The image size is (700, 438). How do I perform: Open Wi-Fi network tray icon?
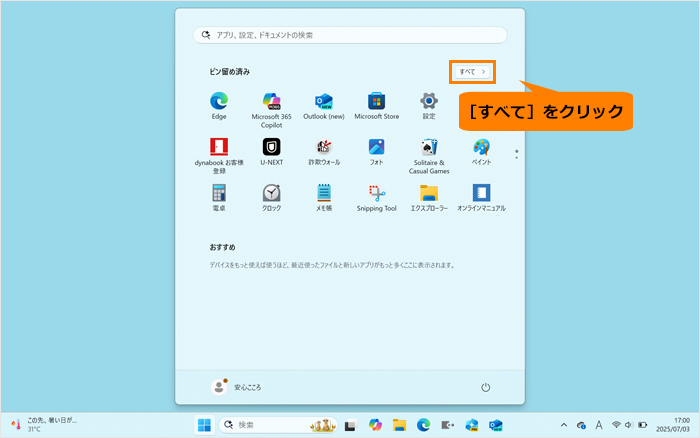616,425
